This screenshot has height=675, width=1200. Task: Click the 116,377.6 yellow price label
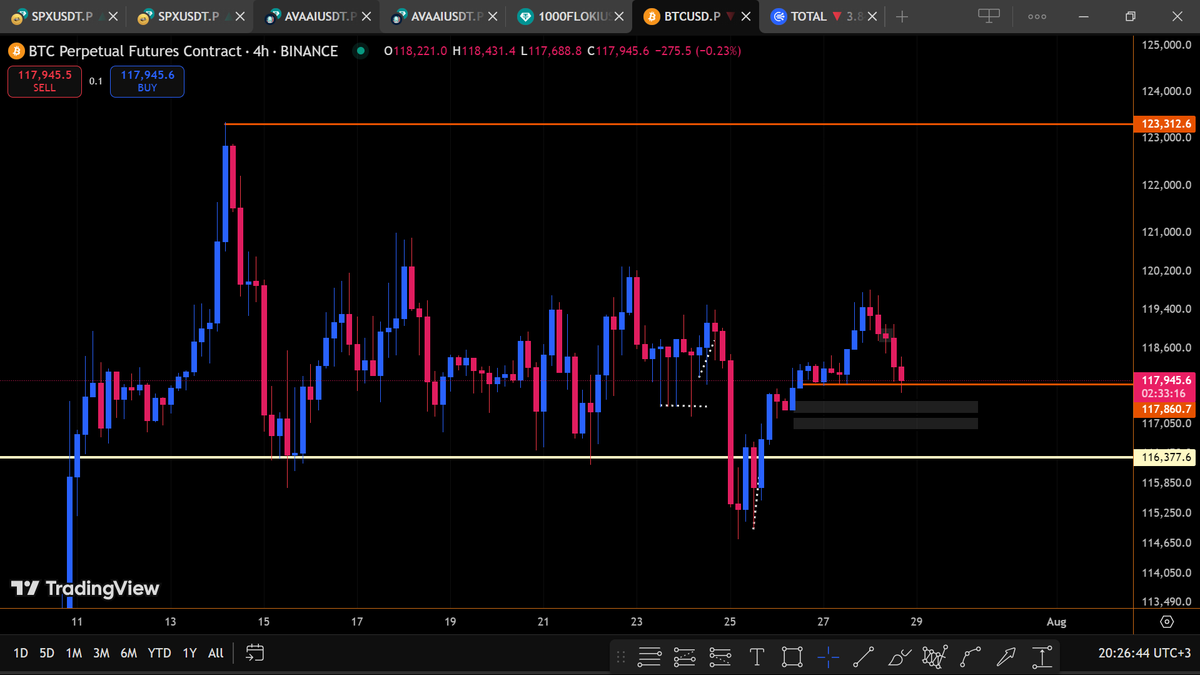(1165, 457)
